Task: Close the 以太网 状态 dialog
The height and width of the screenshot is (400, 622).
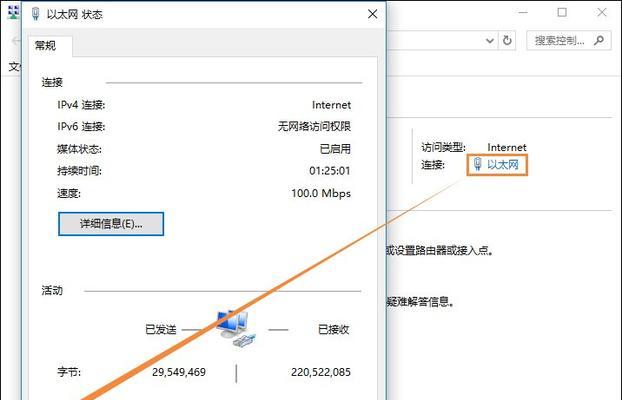Action: 372,14
